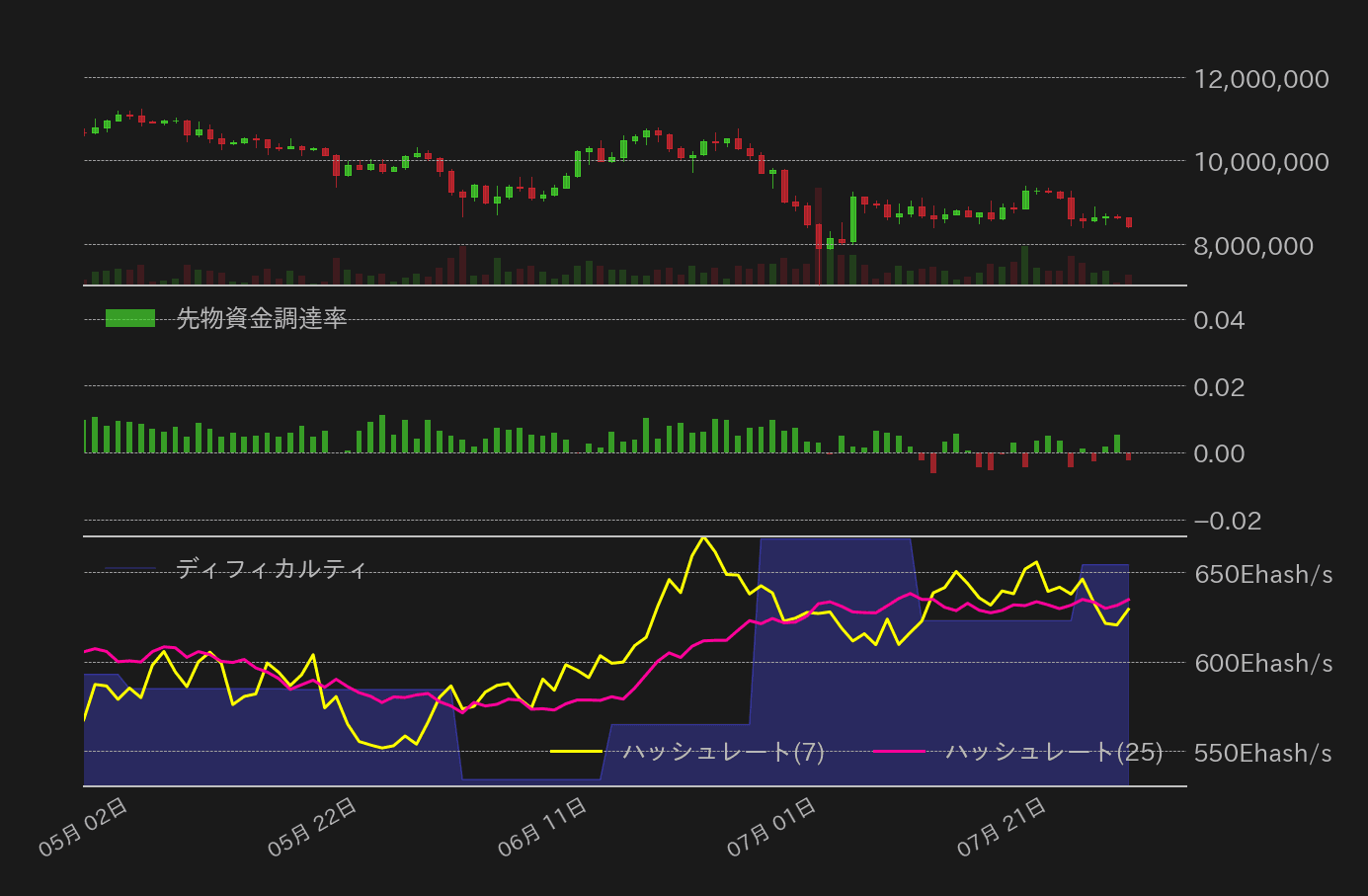Viewport: 1368px width, 896px height.
Task: Click the 06月 11日 date tick label
Action: click(x=543, y=827)
